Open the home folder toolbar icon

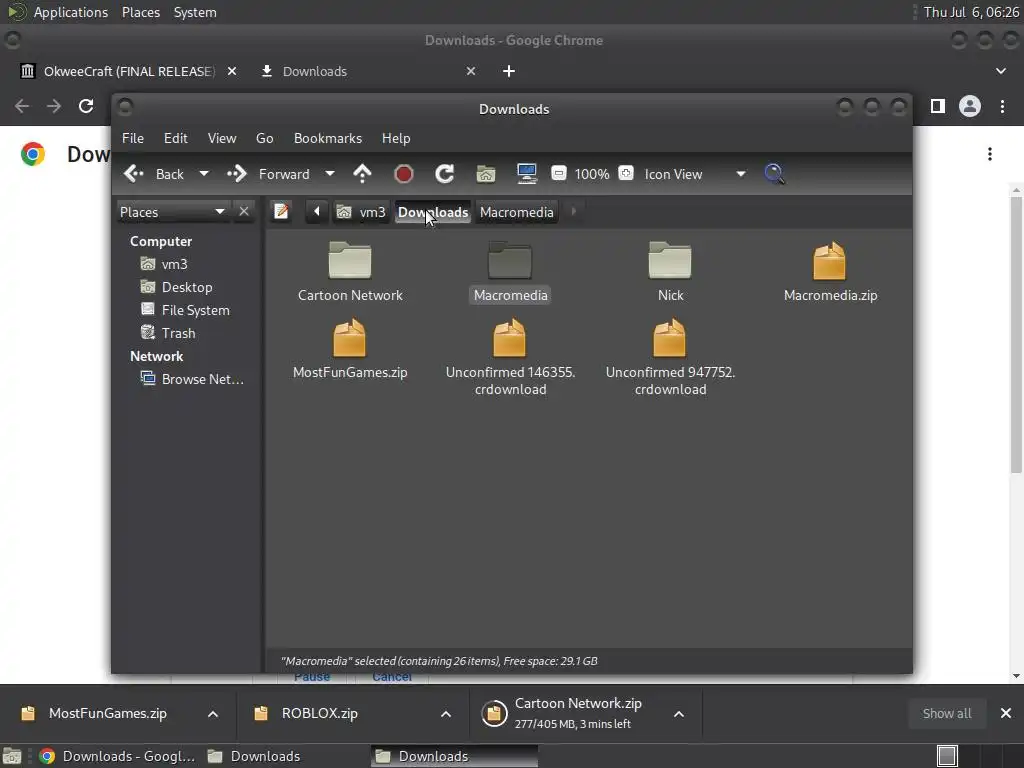point(486,174)
